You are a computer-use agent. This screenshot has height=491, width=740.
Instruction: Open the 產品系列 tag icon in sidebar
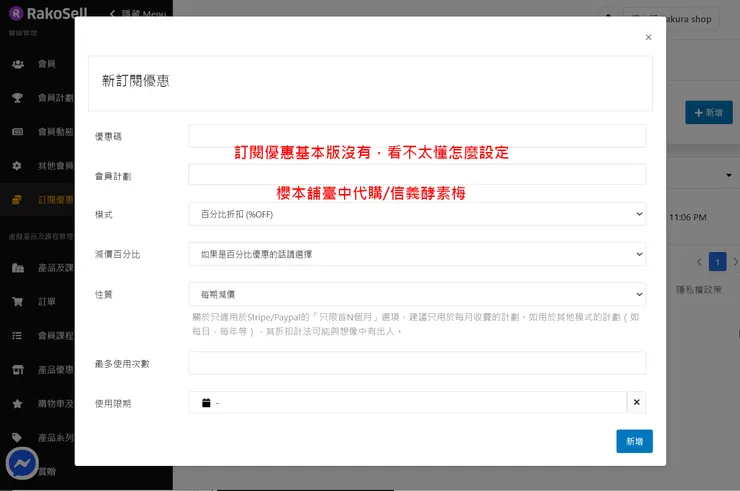click(17, 438)
